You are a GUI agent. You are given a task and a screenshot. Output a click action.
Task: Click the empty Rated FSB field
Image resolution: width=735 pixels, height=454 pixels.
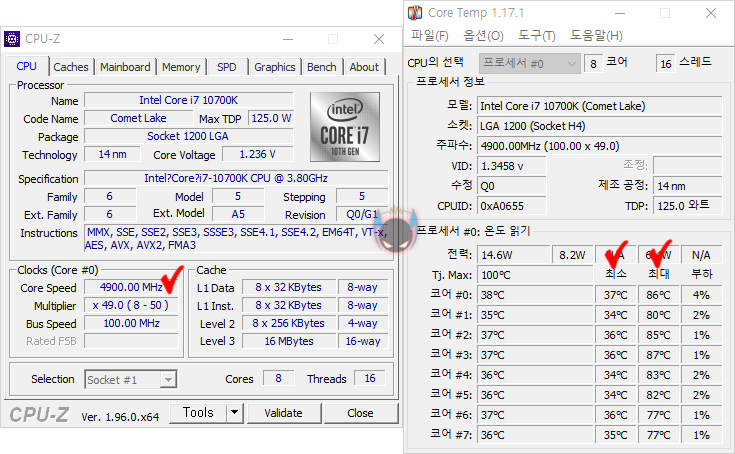[x=131, y=341]
